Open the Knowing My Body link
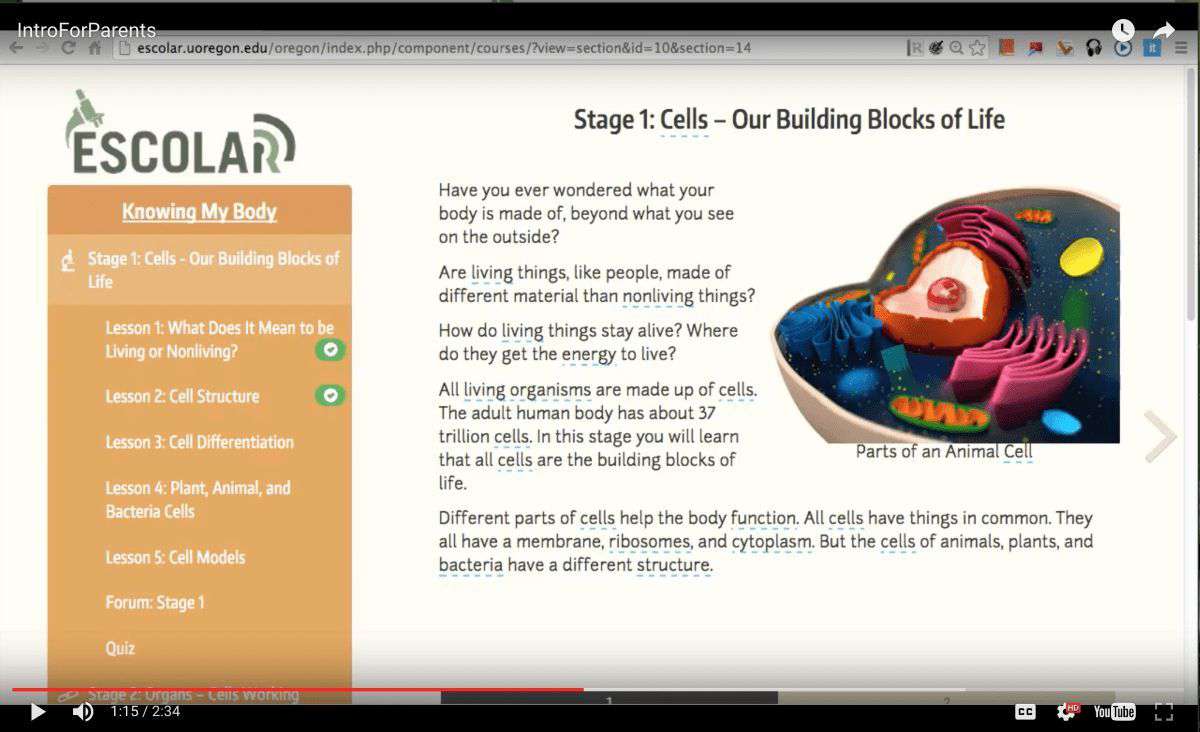Screen dimensions: 1200x732 tap(199, 212)
